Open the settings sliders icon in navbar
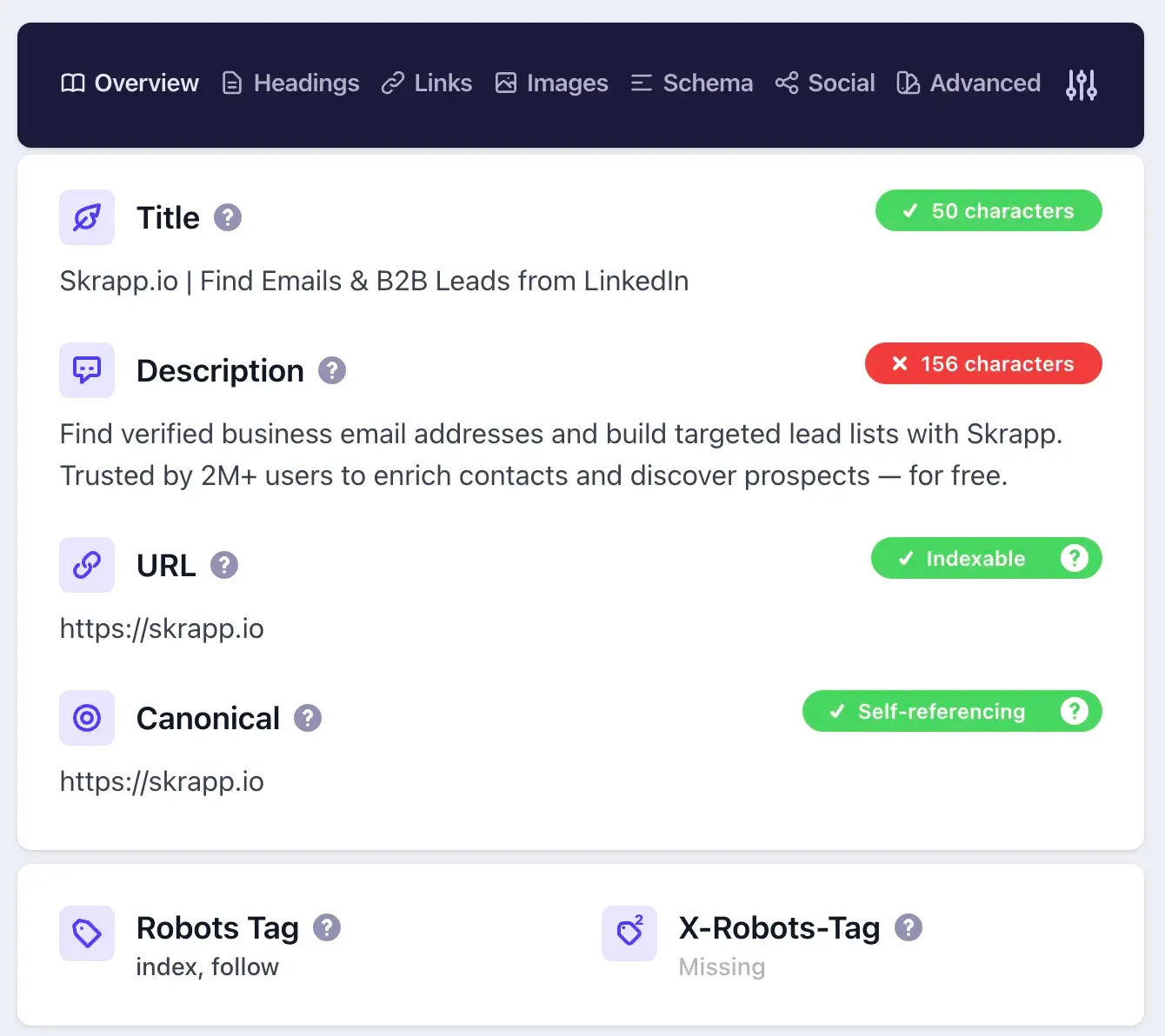The image size is (1165, 1036). (1081, 83)
